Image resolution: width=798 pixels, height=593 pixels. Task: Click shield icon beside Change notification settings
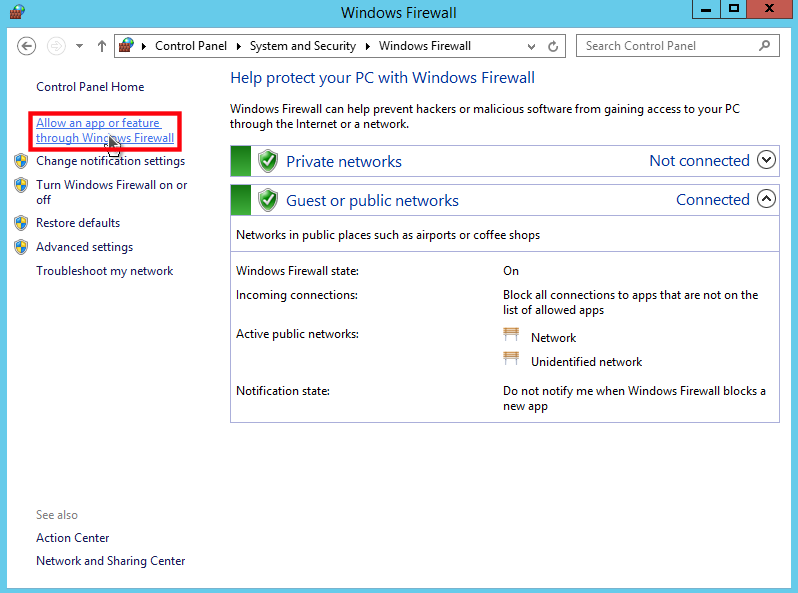click(x=20, y=161)
